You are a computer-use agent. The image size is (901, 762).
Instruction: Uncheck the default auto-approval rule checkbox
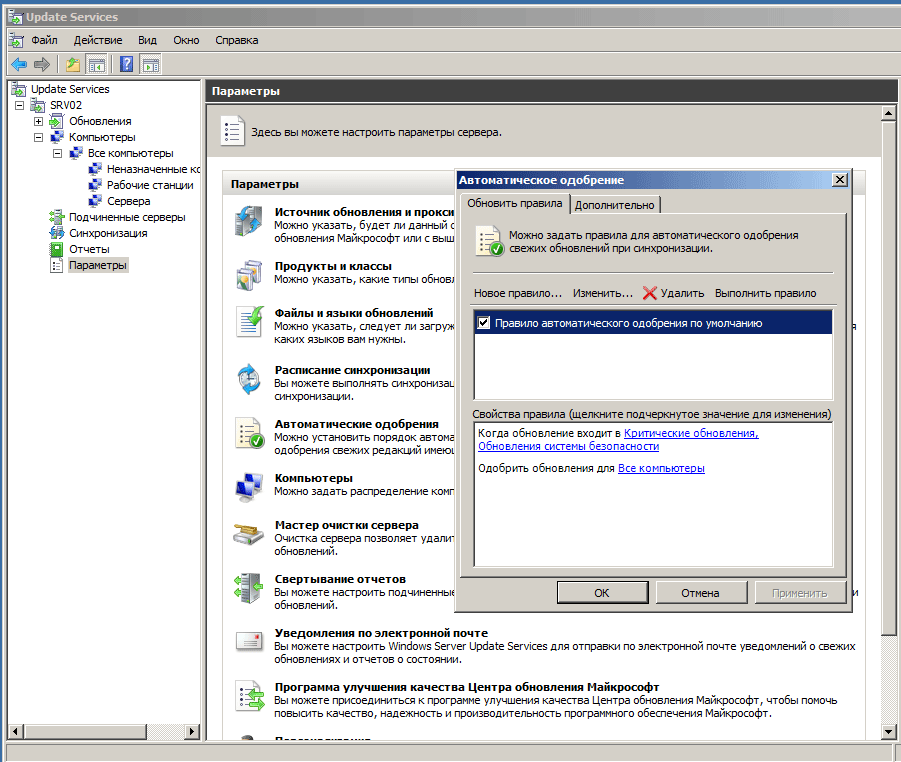coord(485,323)
